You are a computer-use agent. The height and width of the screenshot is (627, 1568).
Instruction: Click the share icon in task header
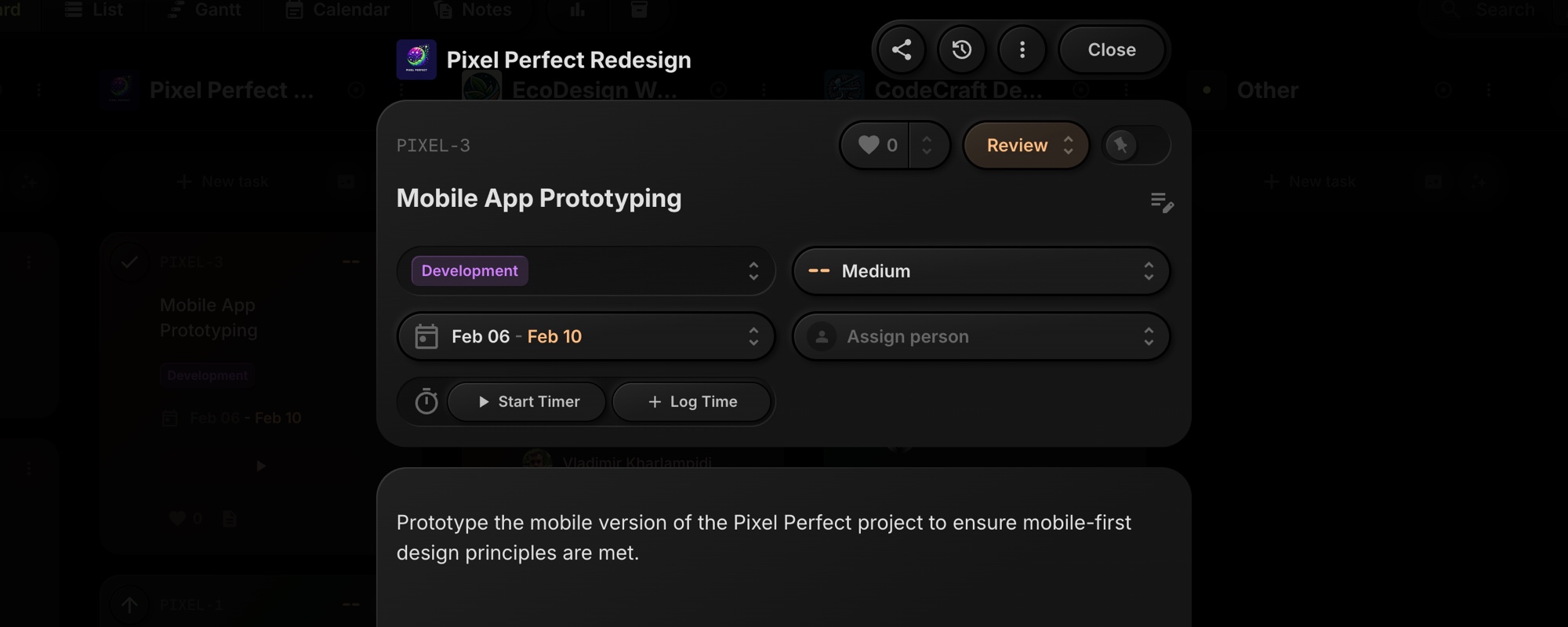pos(902,50)
